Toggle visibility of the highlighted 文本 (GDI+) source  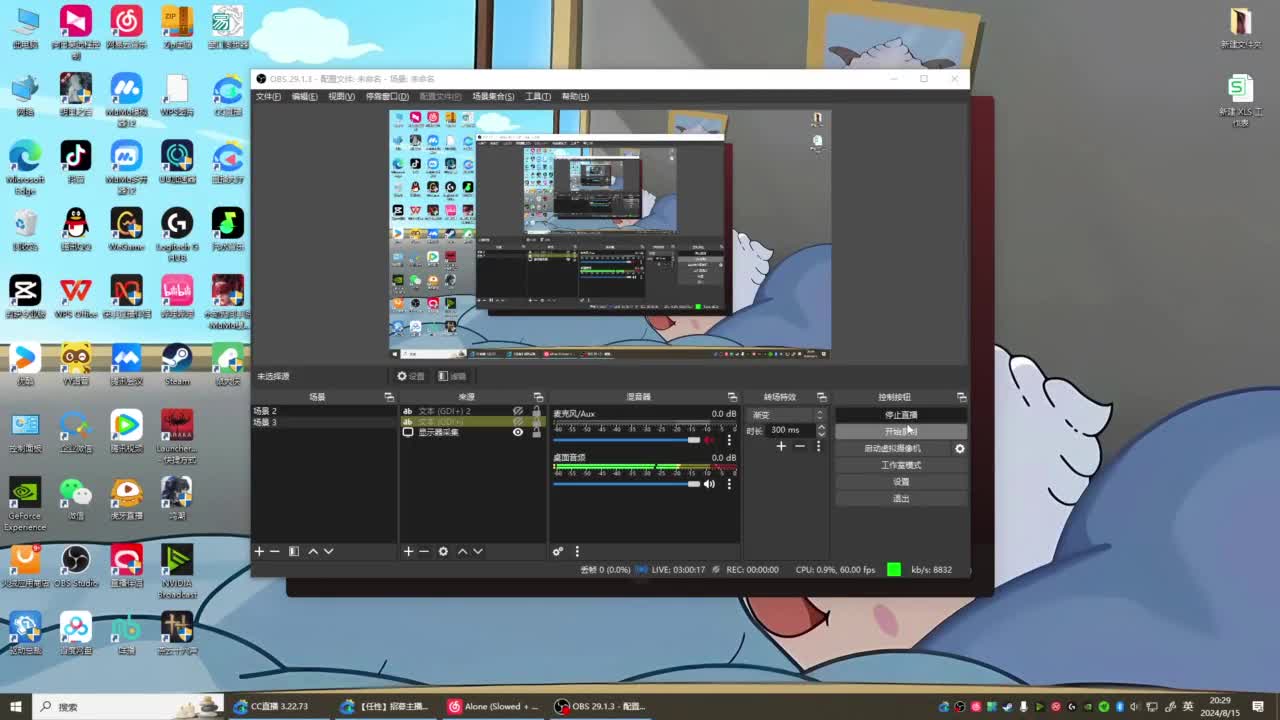(518, 421)
